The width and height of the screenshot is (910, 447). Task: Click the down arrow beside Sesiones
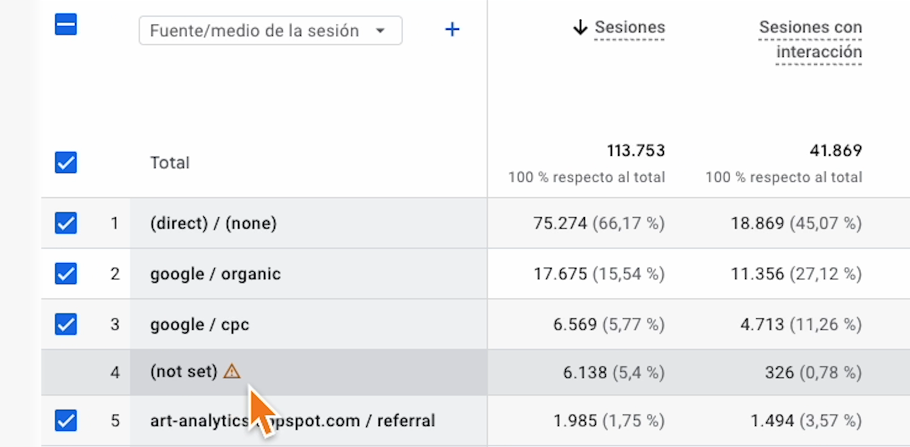(x=580, y=28)
